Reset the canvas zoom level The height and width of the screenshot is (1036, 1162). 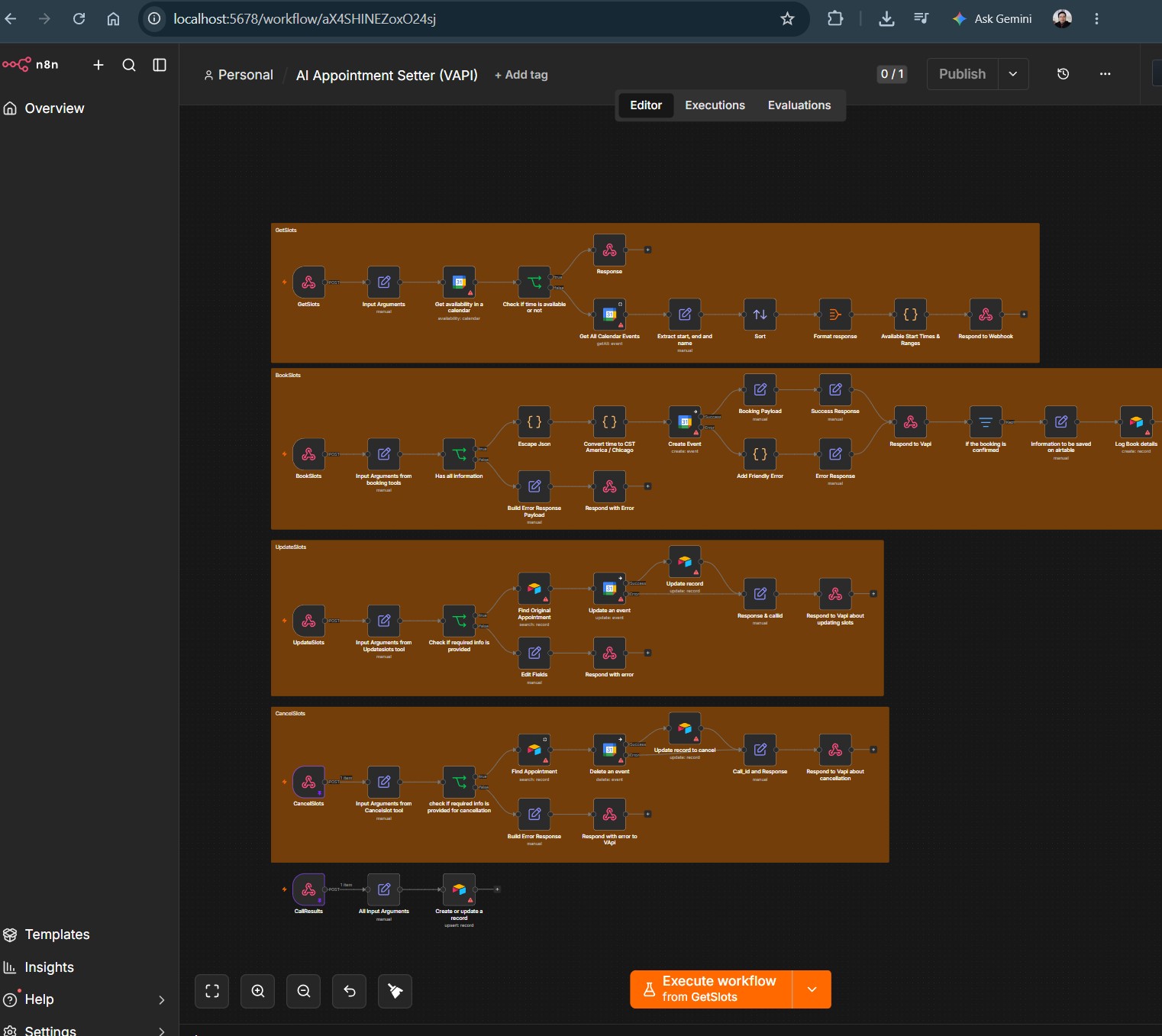(350, 991)
